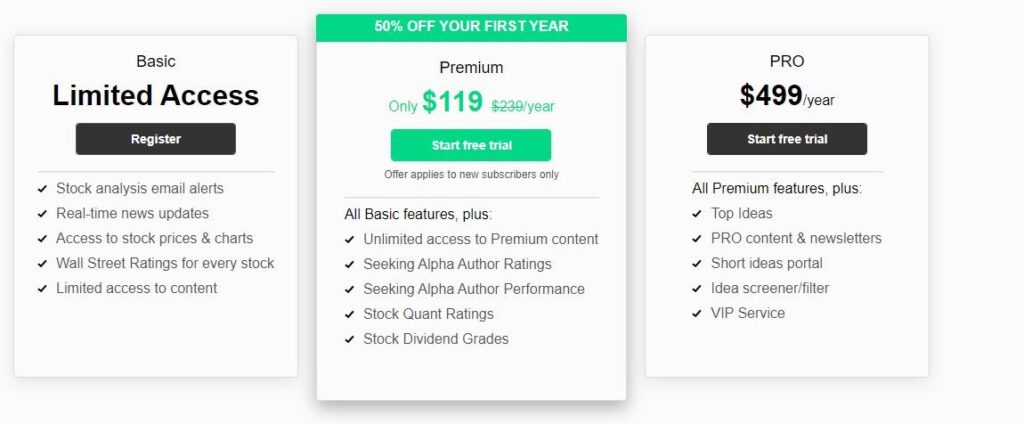Click the 50% off your first year banner
This screenshot has height=424, width=1024.
point(471,27)
